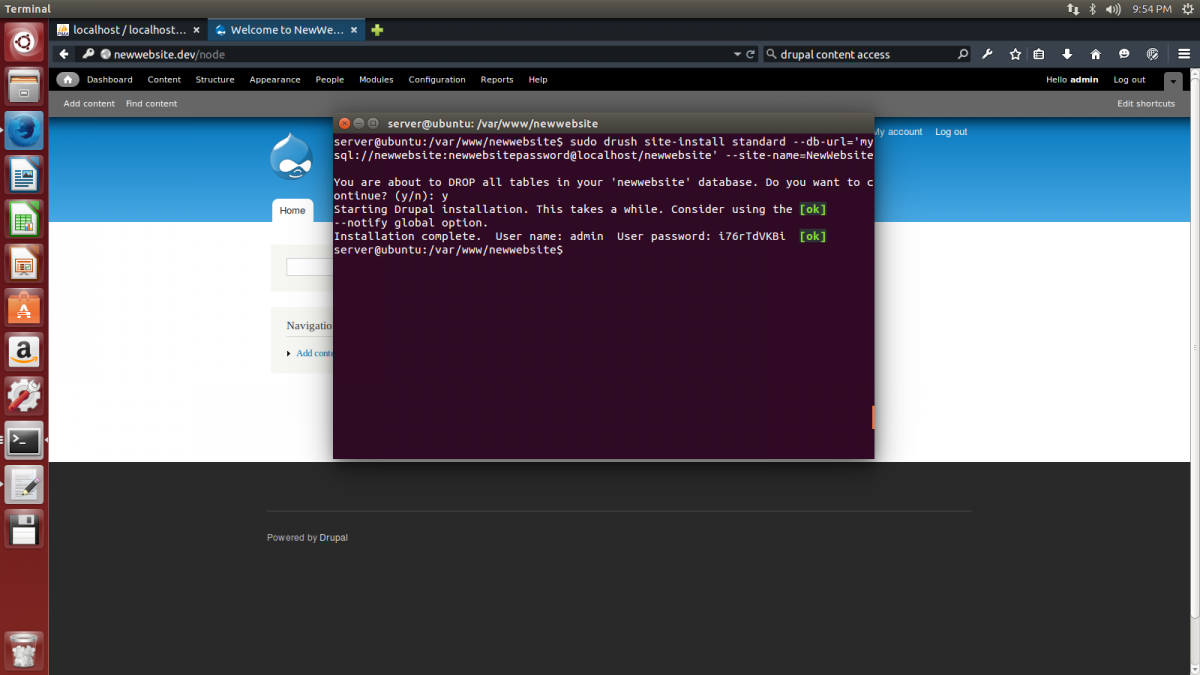Open the Configuration admin menu item

(437, 80)
